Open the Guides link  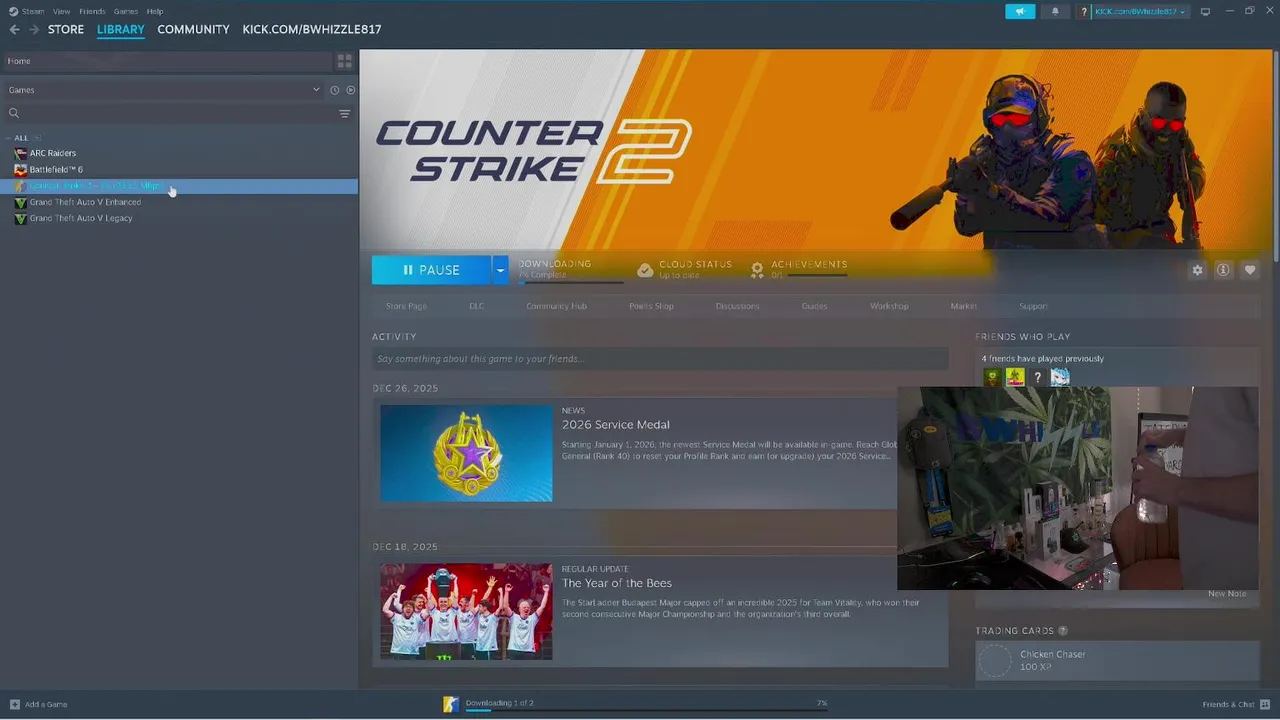(x=814, y=306)
